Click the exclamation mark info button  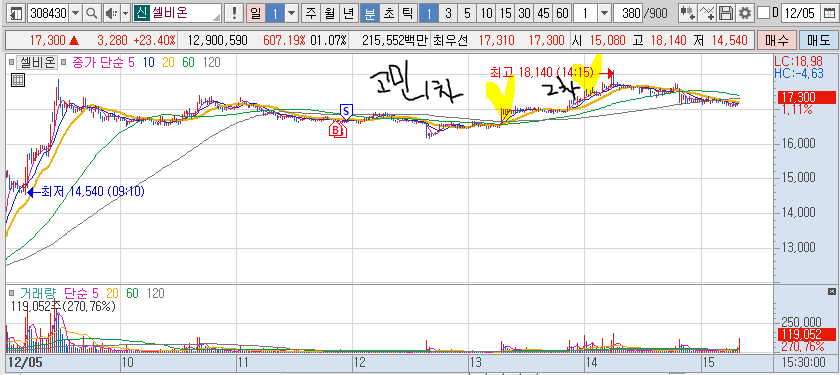click(x=234, y=13)
